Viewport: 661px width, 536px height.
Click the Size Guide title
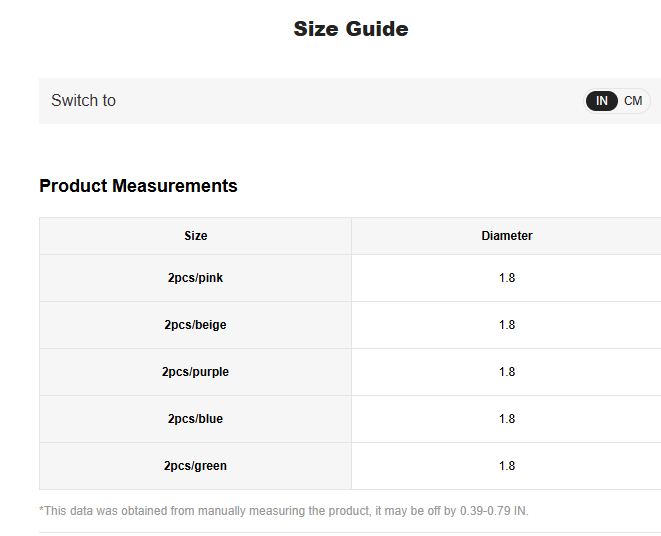[350, 29]
